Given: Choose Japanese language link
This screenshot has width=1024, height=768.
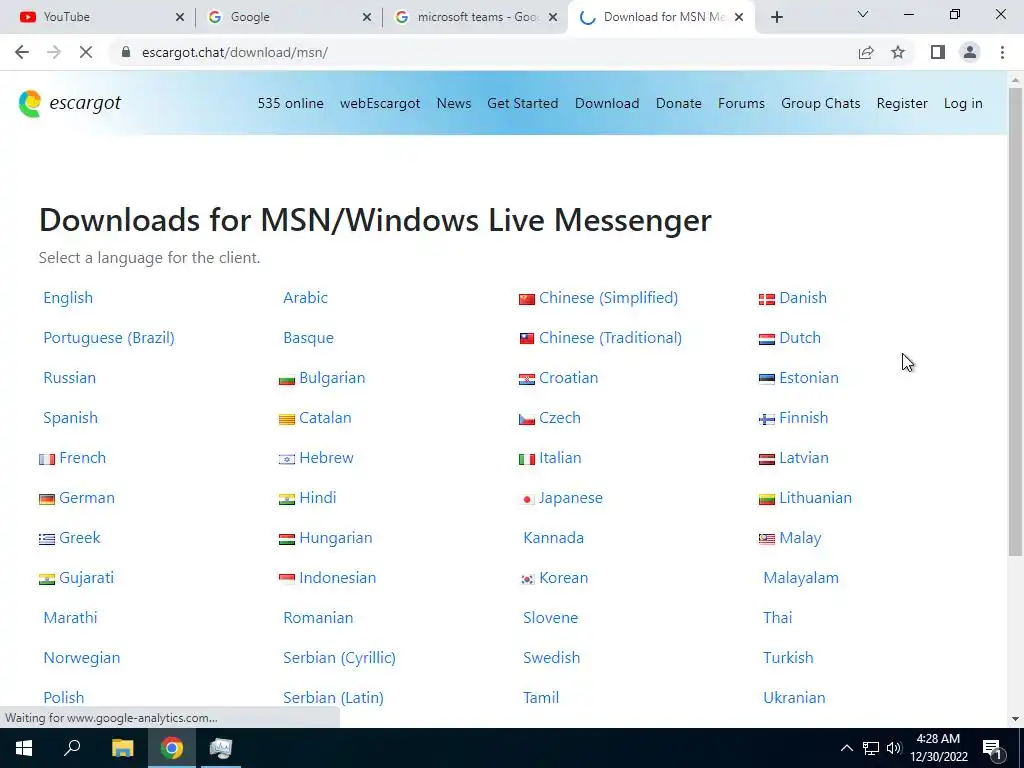Looking at the screenshot, I should [571, 498].
